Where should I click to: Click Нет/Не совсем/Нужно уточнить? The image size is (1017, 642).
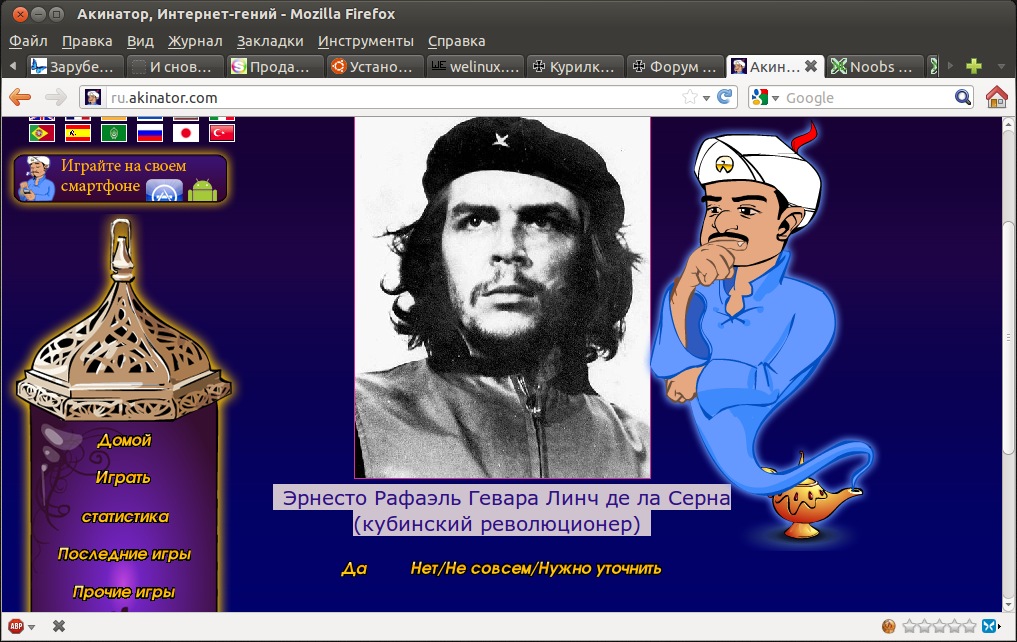(x=536, y=569)
